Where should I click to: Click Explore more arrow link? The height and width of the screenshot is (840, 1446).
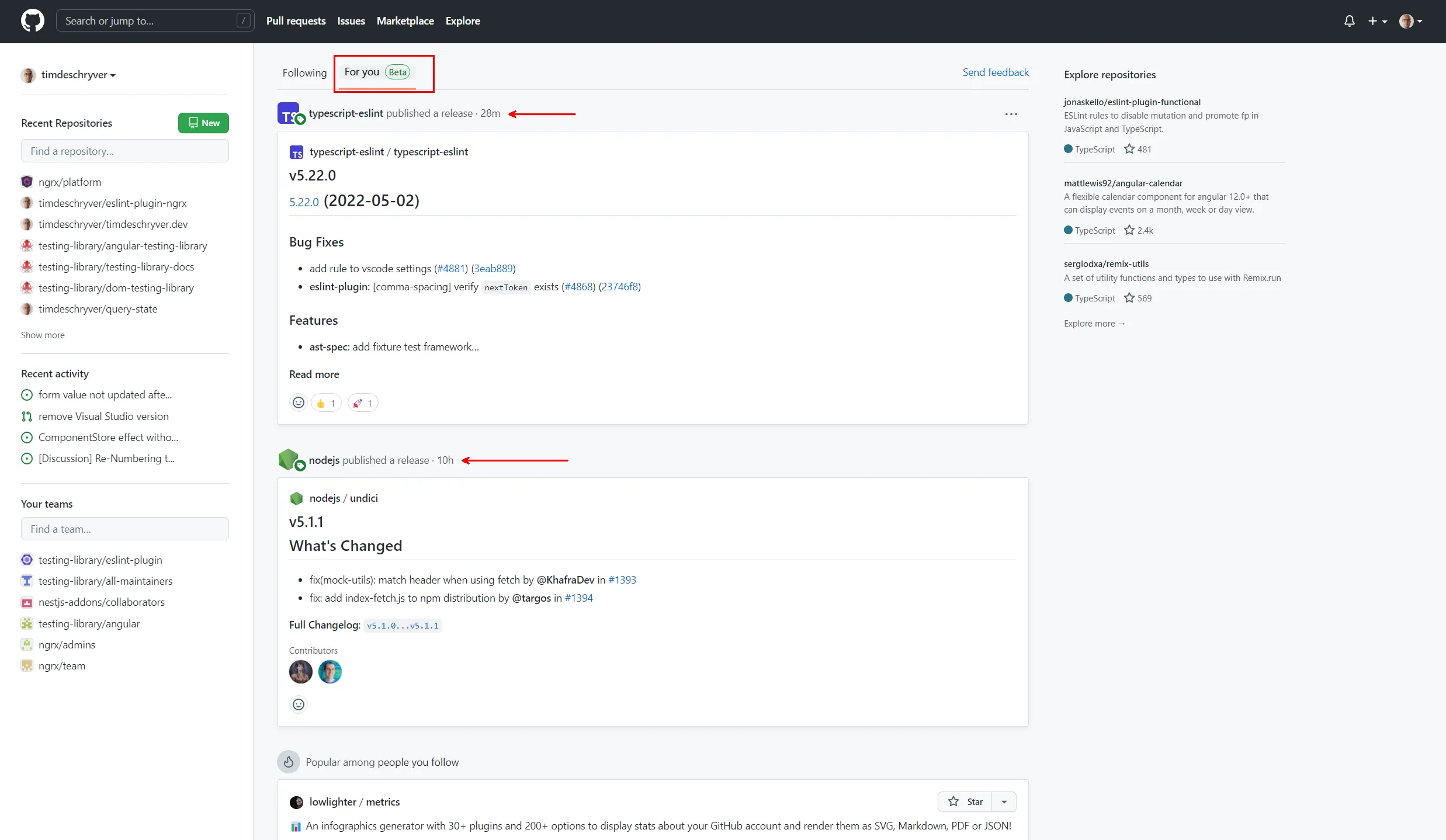(1094, 323)
